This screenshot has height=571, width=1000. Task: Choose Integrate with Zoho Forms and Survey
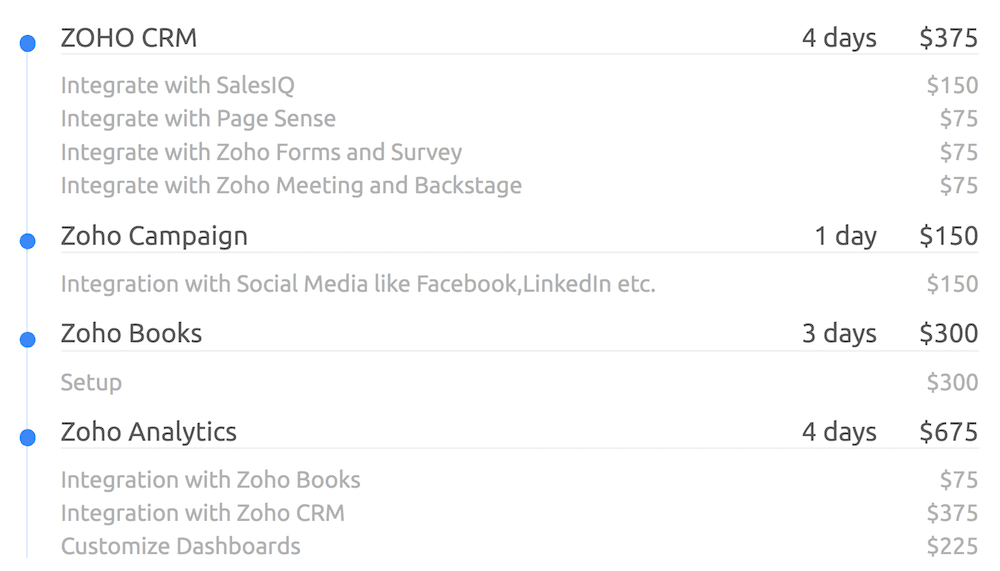click(x=261, y=152)
